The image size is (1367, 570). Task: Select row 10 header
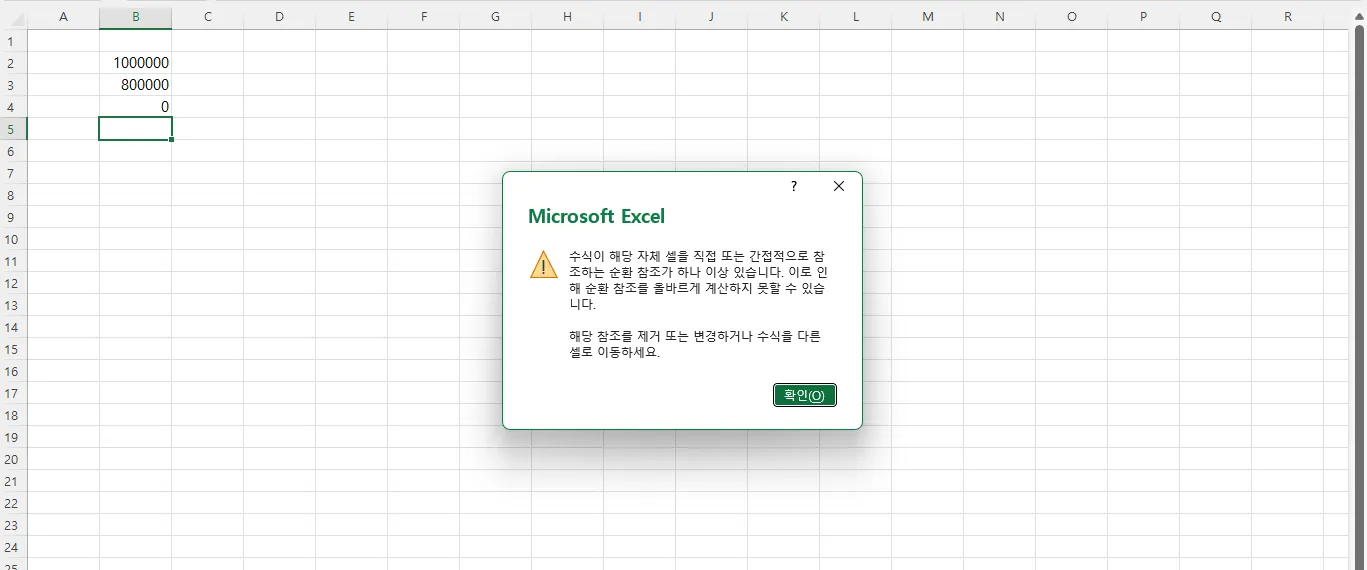click(x=13, y=239)
